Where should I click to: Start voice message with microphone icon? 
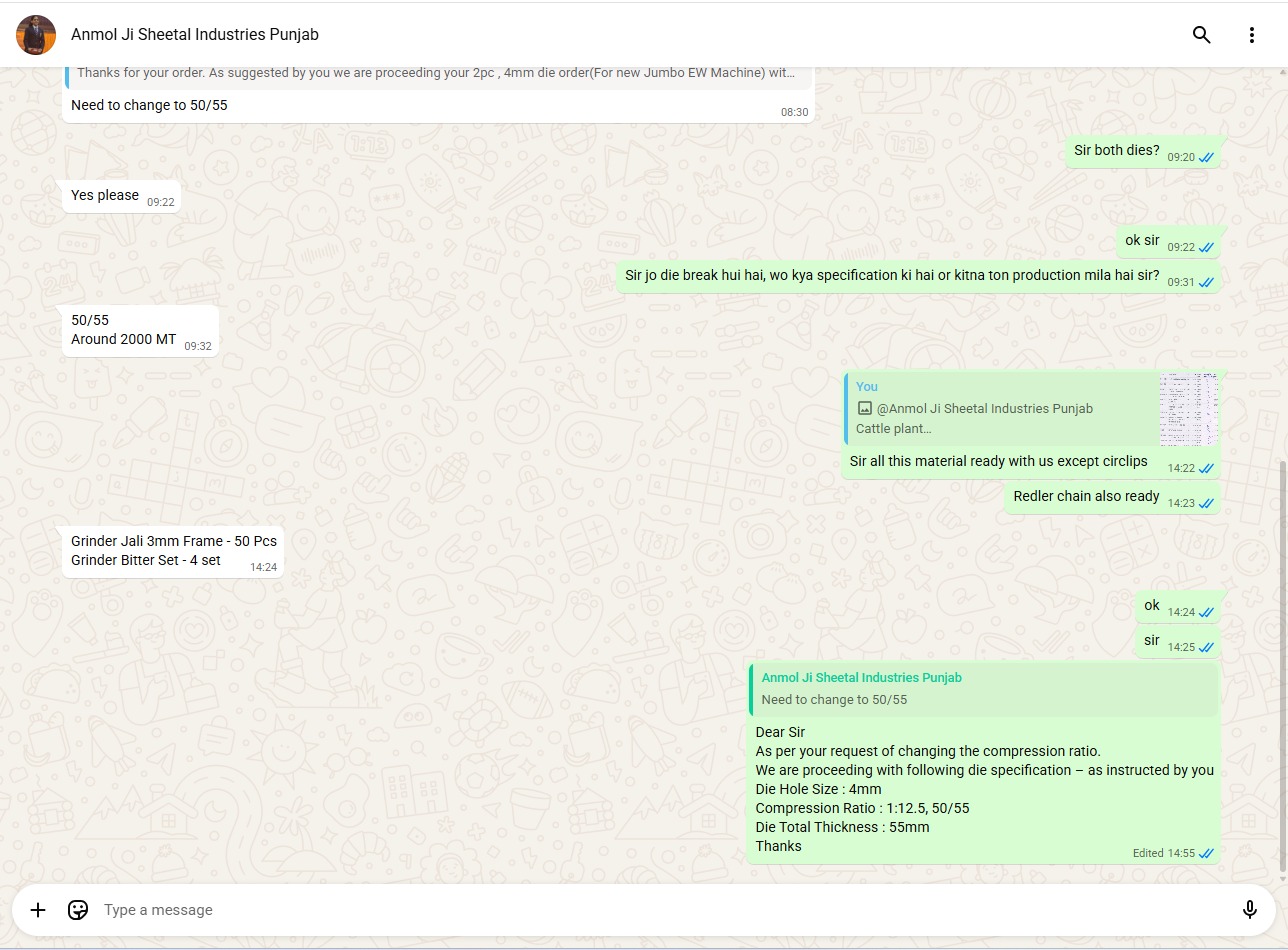click(x=1249, y=909)
